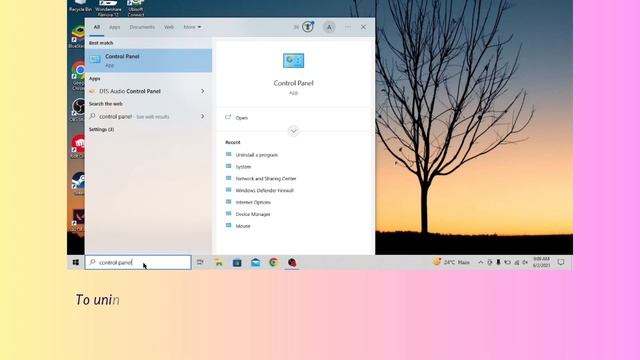Focus the taskbar search box containing control panel
The image size is (640, 360).
(138, 262)
